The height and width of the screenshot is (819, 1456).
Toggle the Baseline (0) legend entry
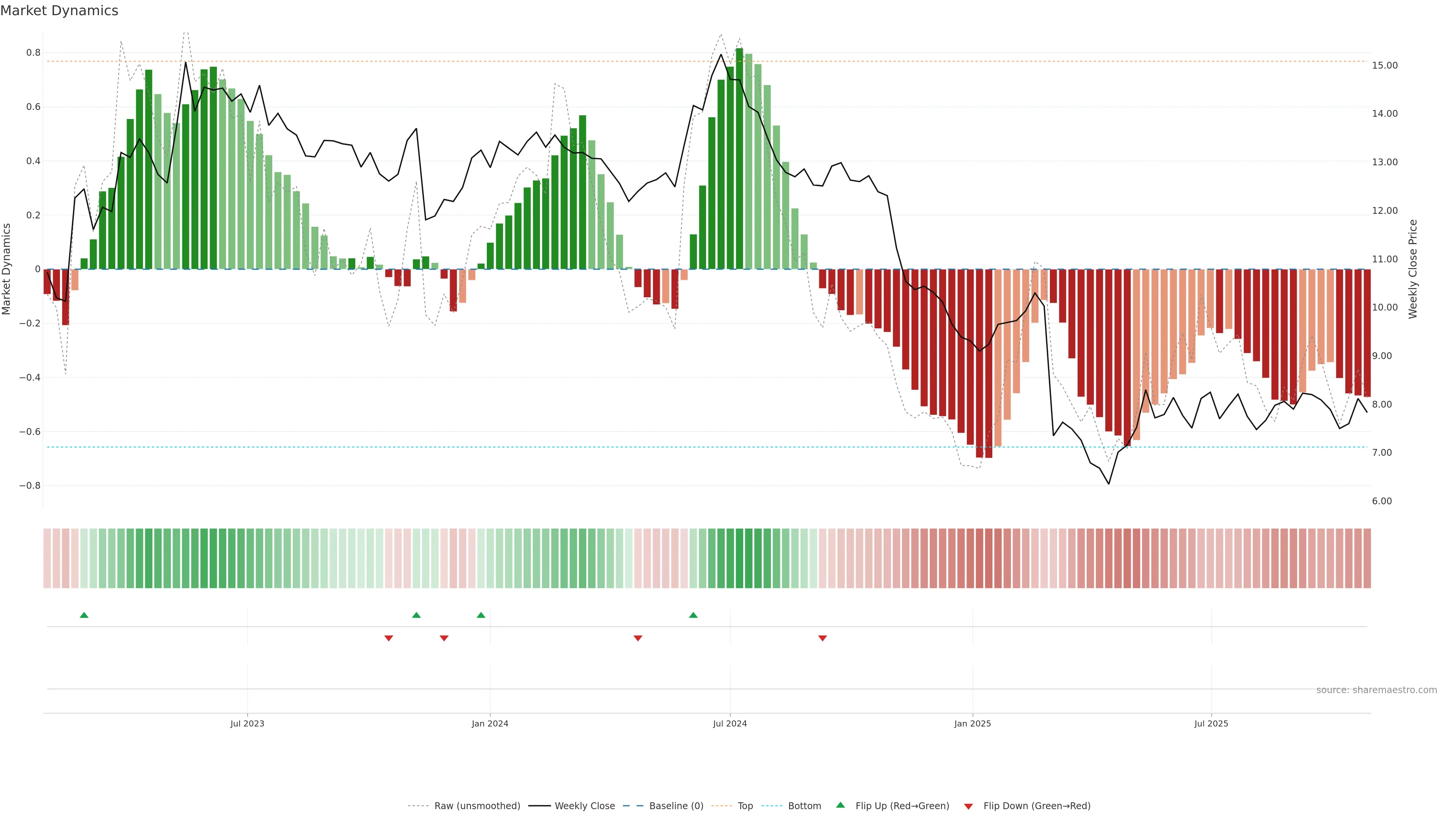pyautogui.click(x=676, y=806)
